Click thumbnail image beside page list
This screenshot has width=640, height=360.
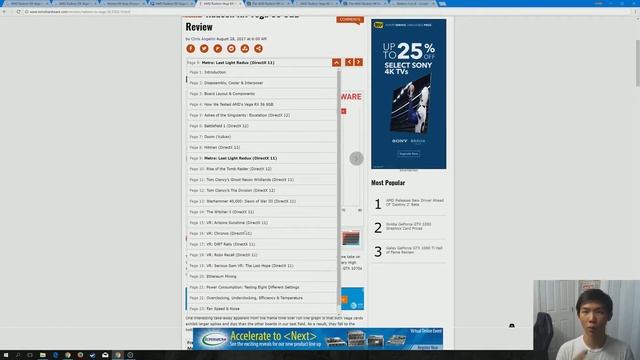tap(351, 238)
